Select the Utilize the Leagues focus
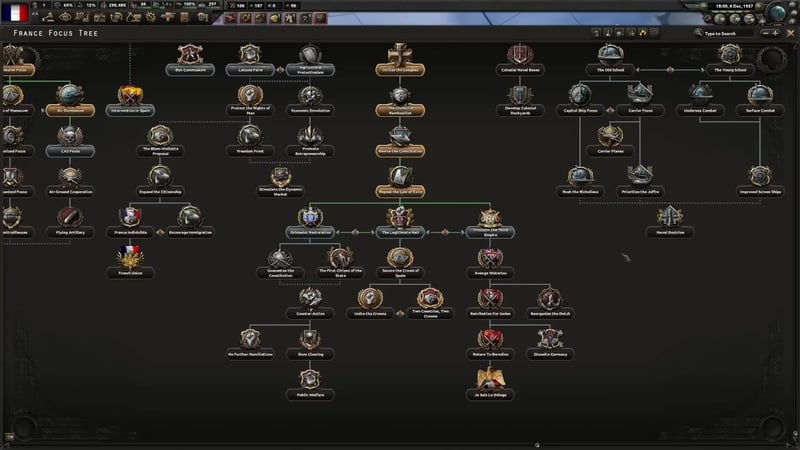Screen dimensions: 800x450 pos(400,60)
